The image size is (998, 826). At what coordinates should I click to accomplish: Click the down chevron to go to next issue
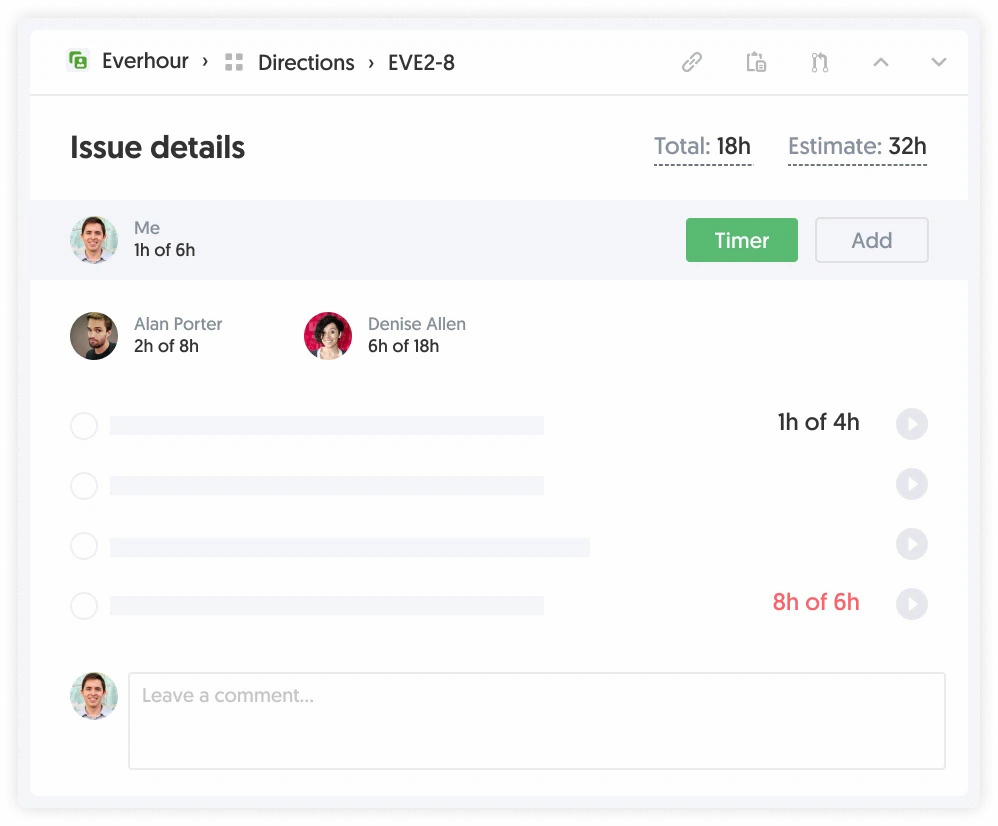938,61
